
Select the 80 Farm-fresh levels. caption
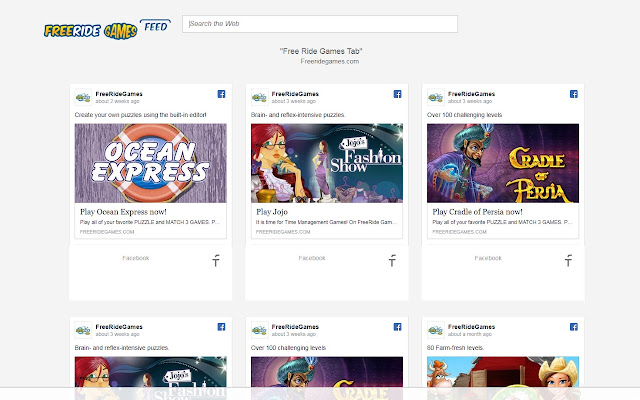(455, 348)
